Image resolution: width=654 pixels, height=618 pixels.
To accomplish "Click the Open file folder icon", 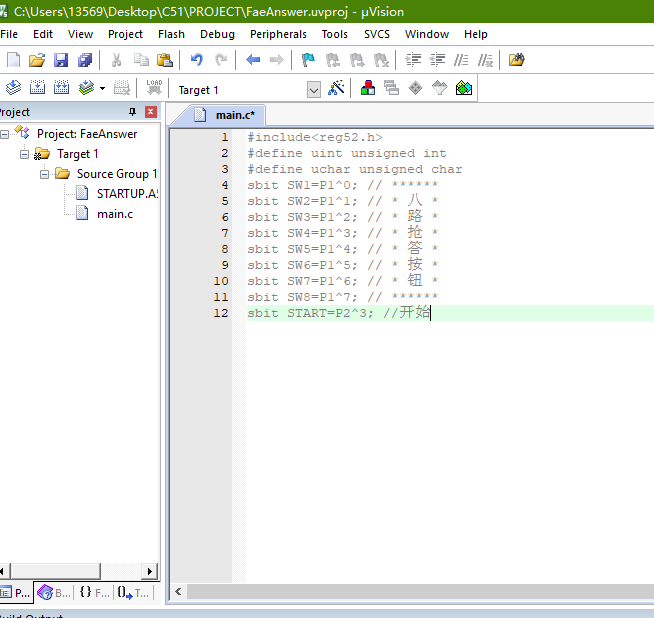I will click(37, 60).
